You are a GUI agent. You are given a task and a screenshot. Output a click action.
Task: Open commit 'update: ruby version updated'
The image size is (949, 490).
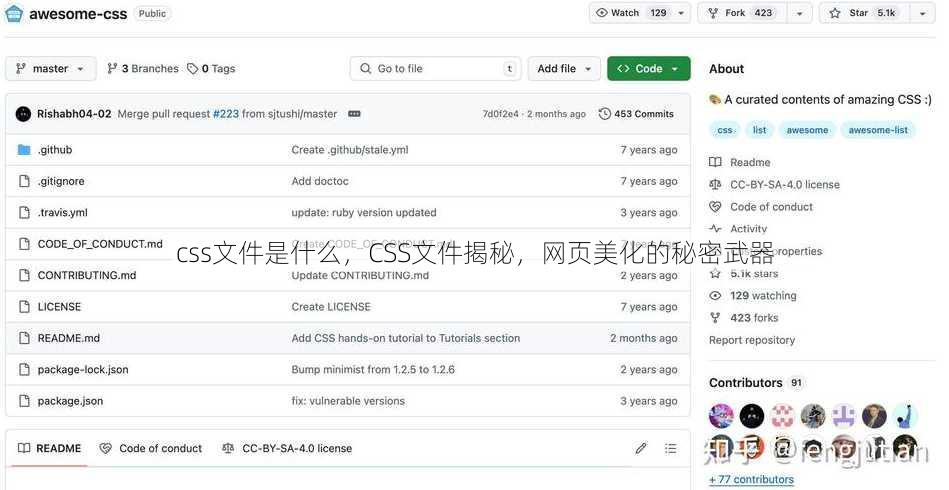click(x=364, y=213)
